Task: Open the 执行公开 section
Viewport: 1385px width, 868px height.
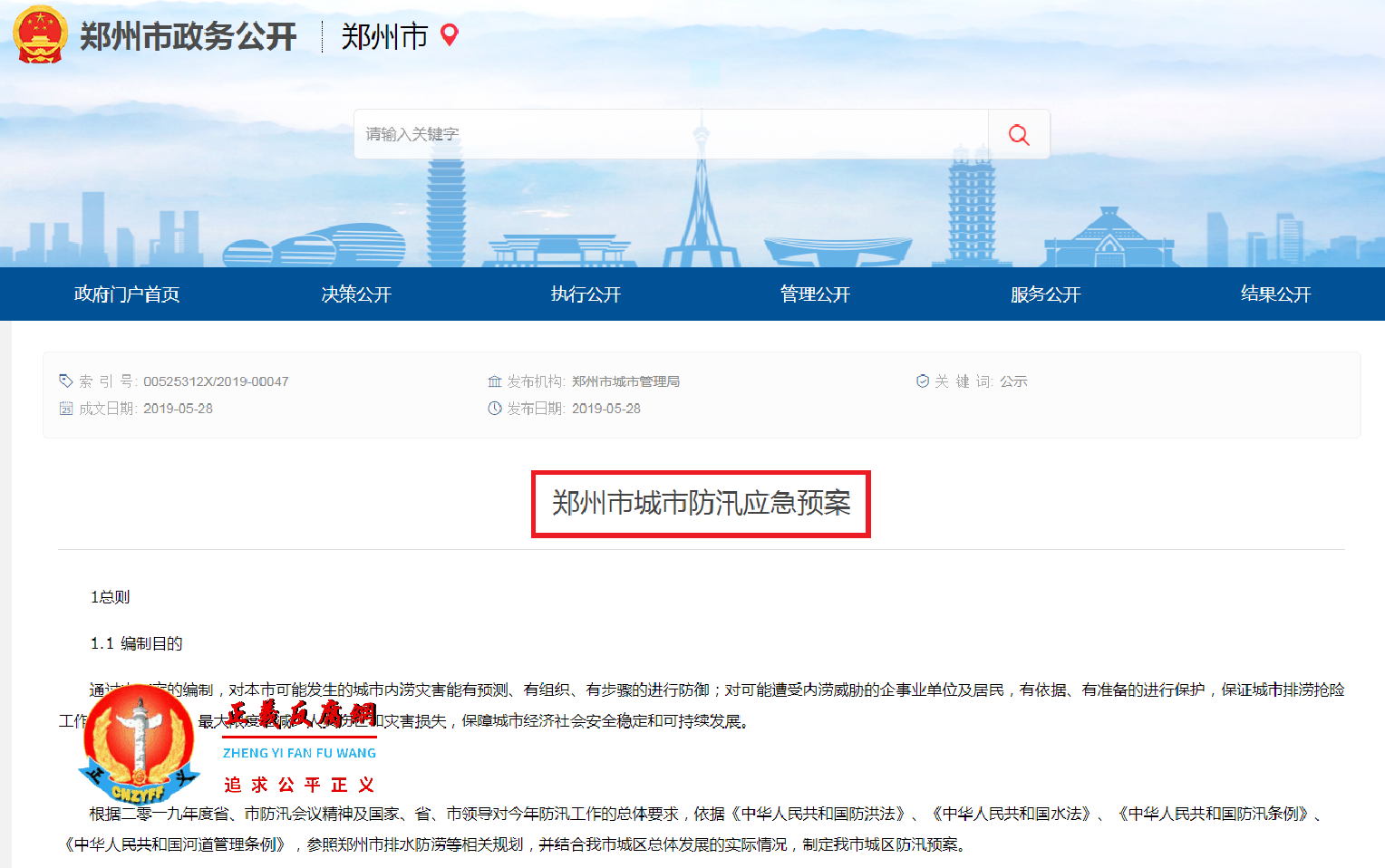Action: click(585, 294)
